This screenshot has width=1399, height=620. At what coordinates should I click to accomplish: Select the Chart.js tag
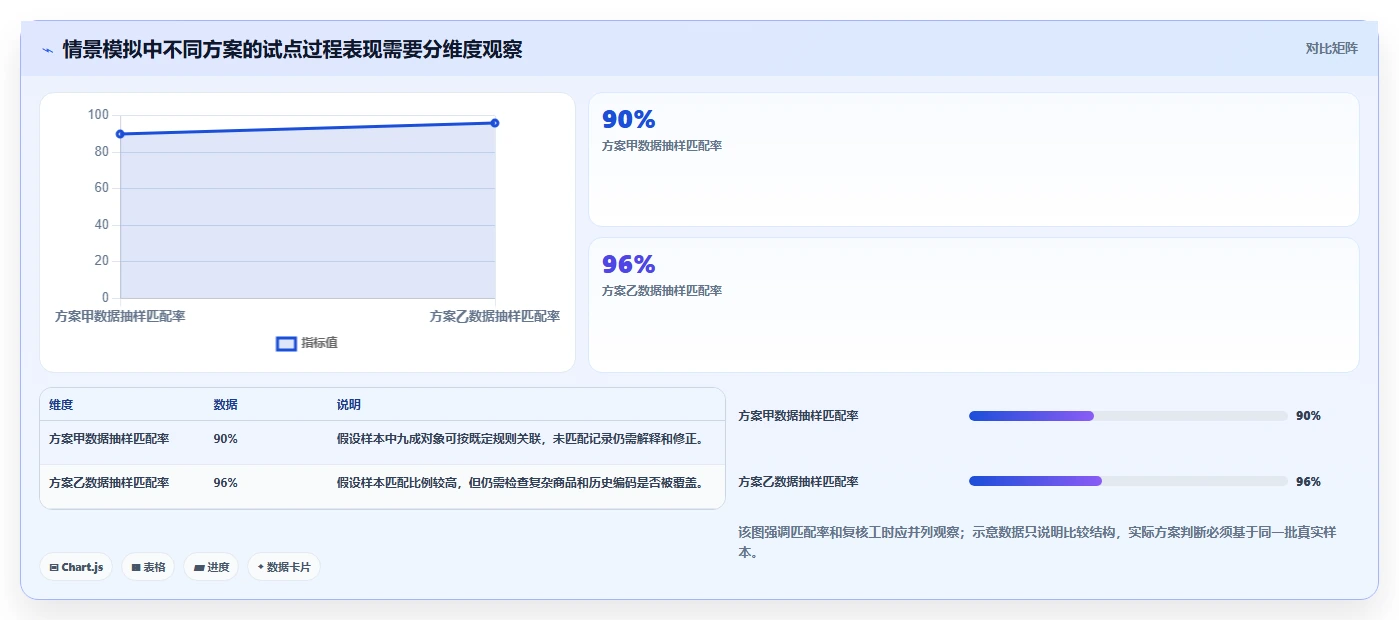(76, 567)
